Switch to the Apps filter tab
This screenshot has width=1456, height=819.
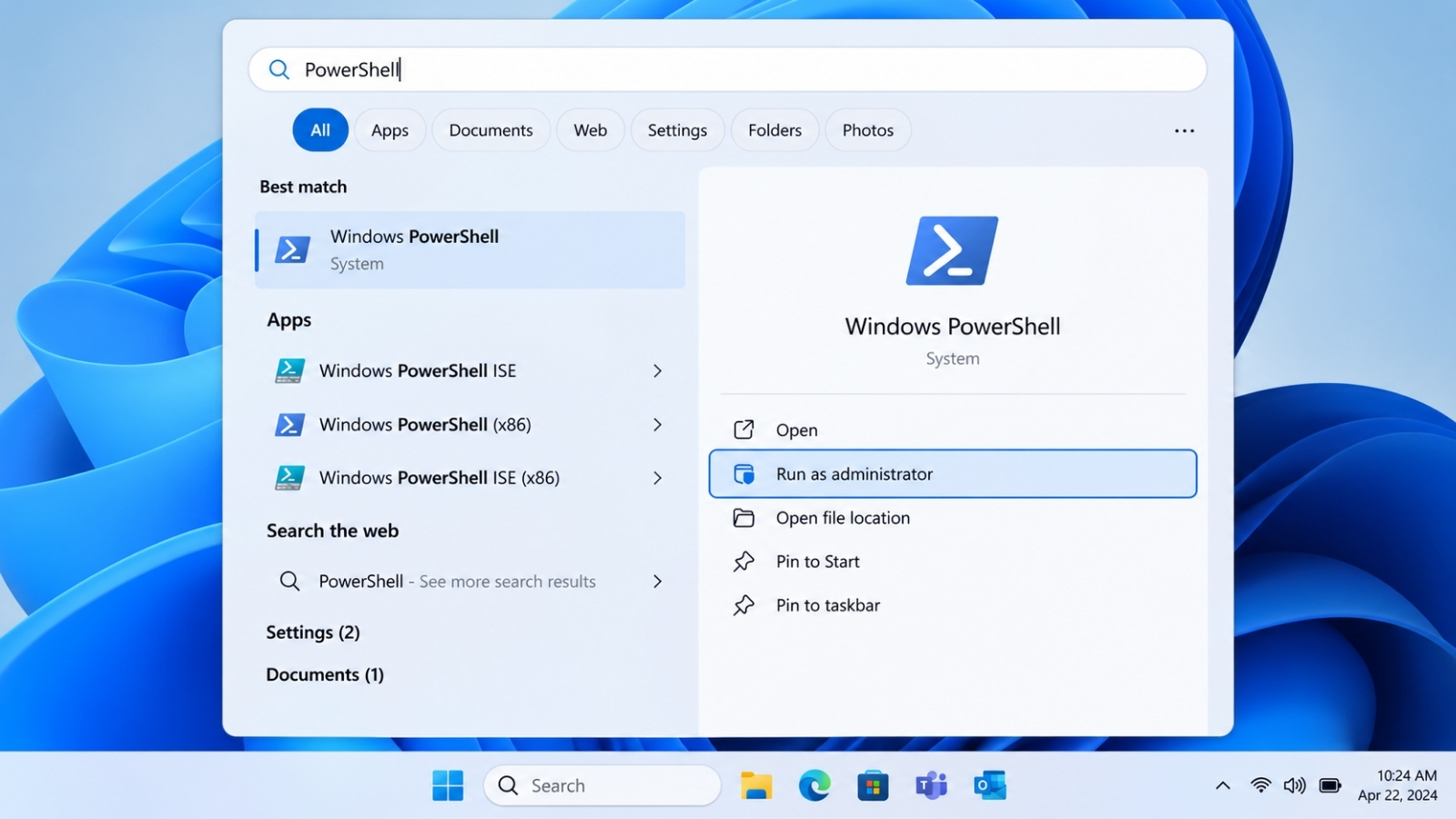[389, 130]
